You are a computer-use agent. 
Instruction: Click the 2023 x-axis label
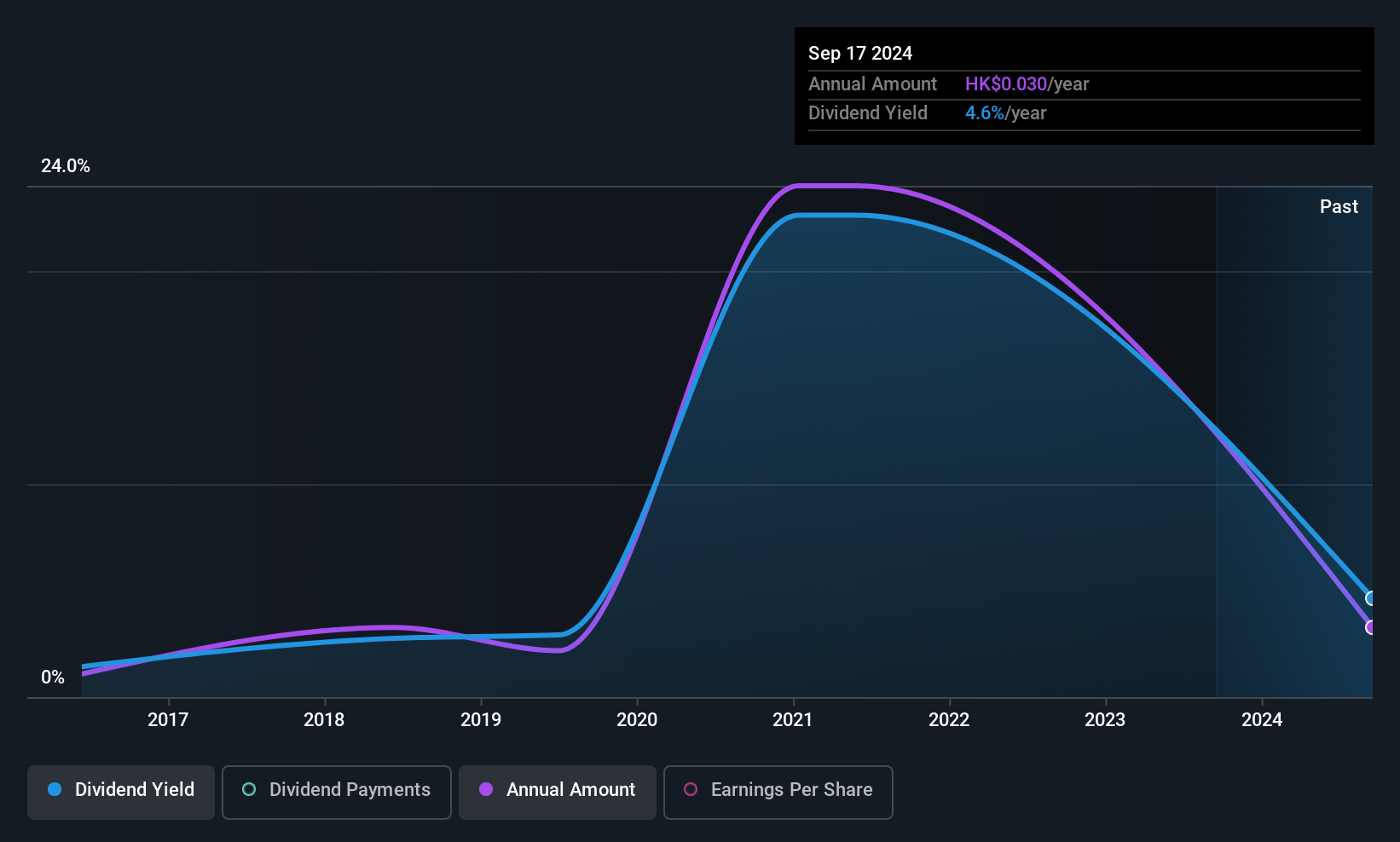[1105, 720]
